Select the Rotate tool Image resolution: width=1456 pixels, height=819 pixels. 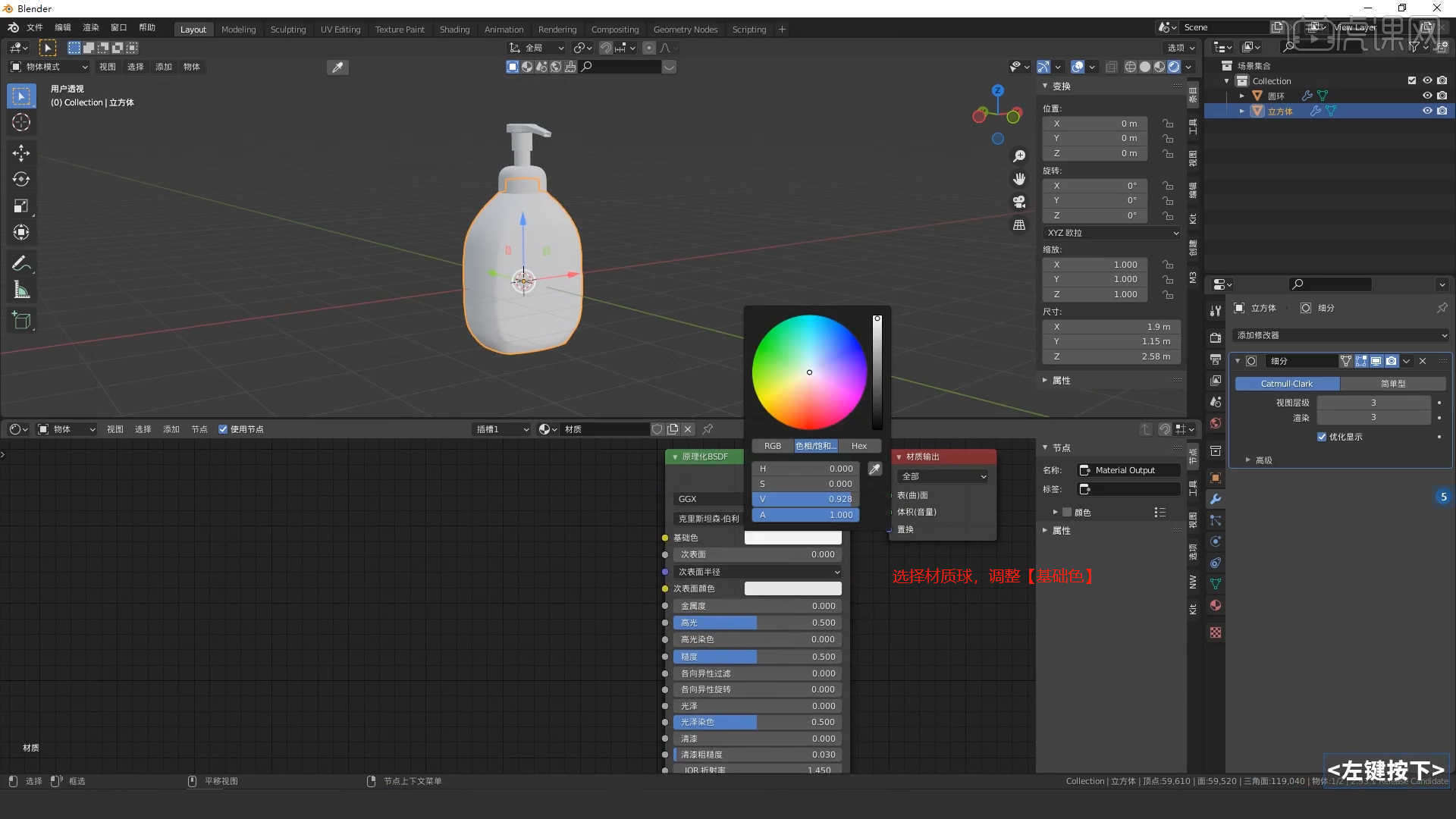point(20,179)
